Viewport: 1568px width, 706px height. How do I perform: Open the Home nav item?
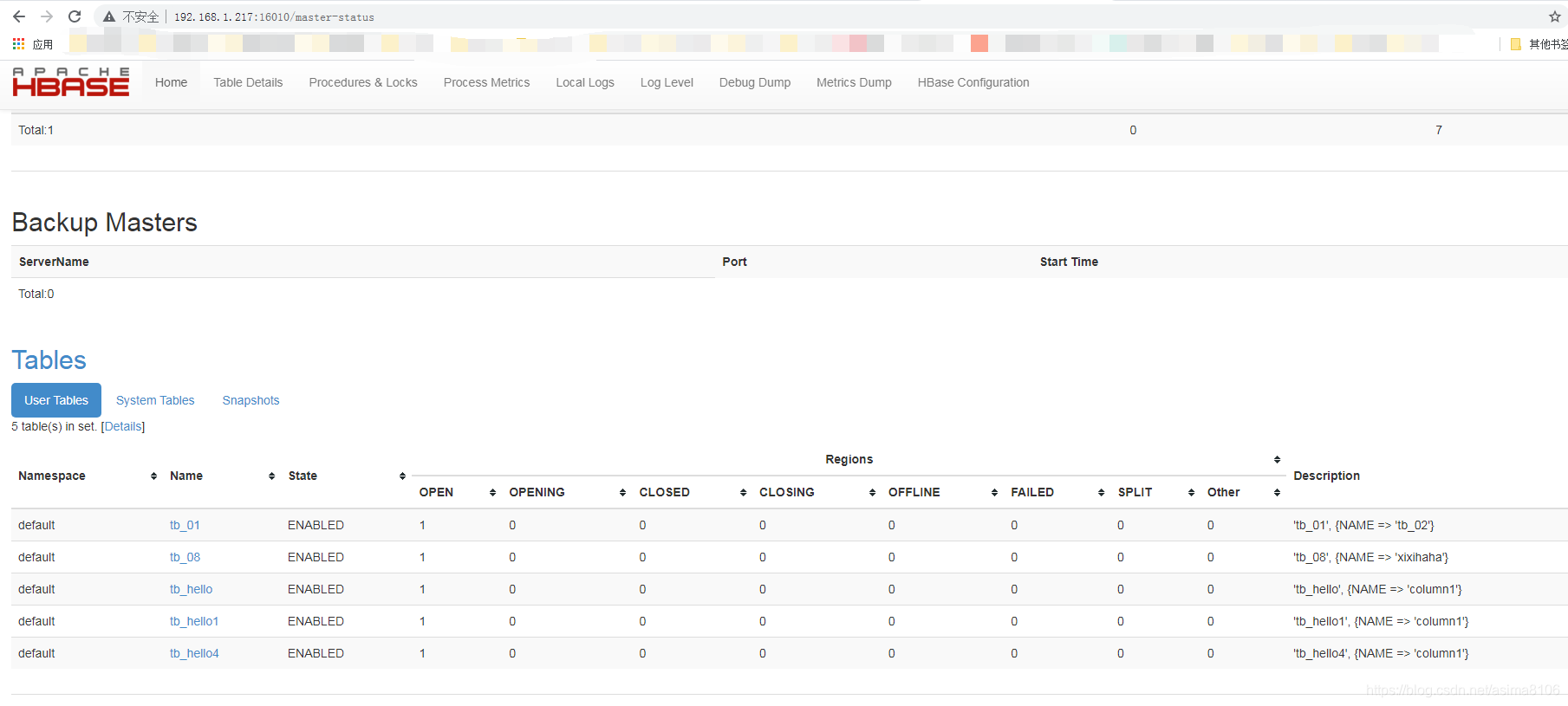click(171, 82)
